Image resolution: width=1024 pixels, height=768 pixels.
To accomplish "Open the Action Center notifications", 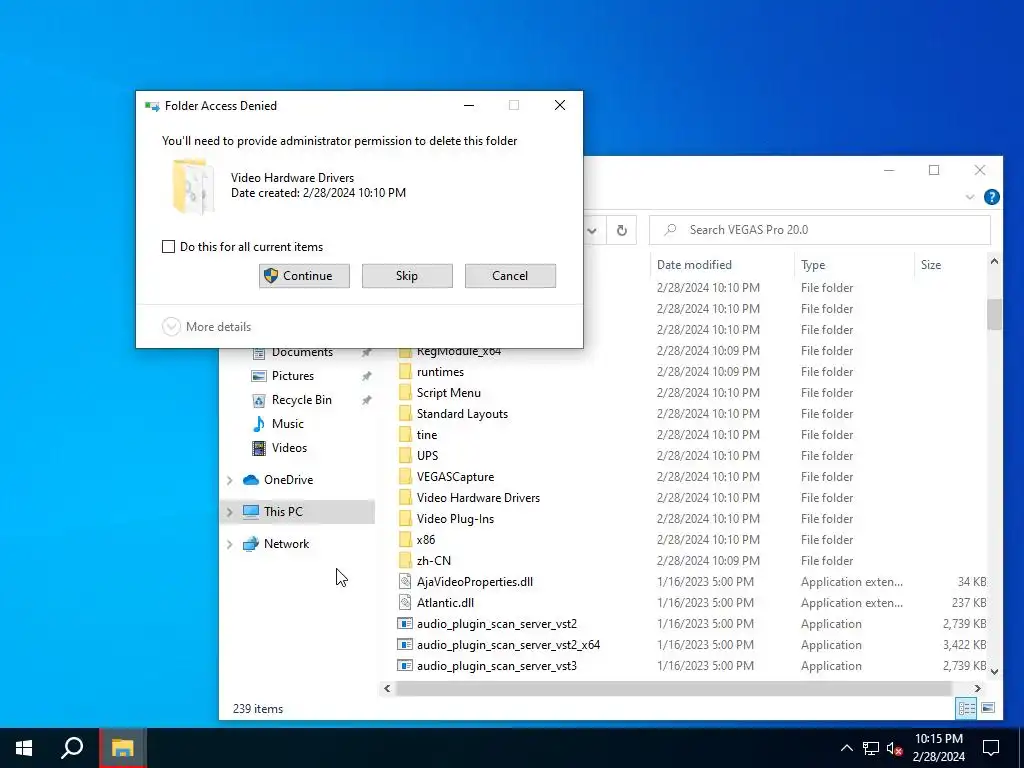I will (x=991, y=748).
